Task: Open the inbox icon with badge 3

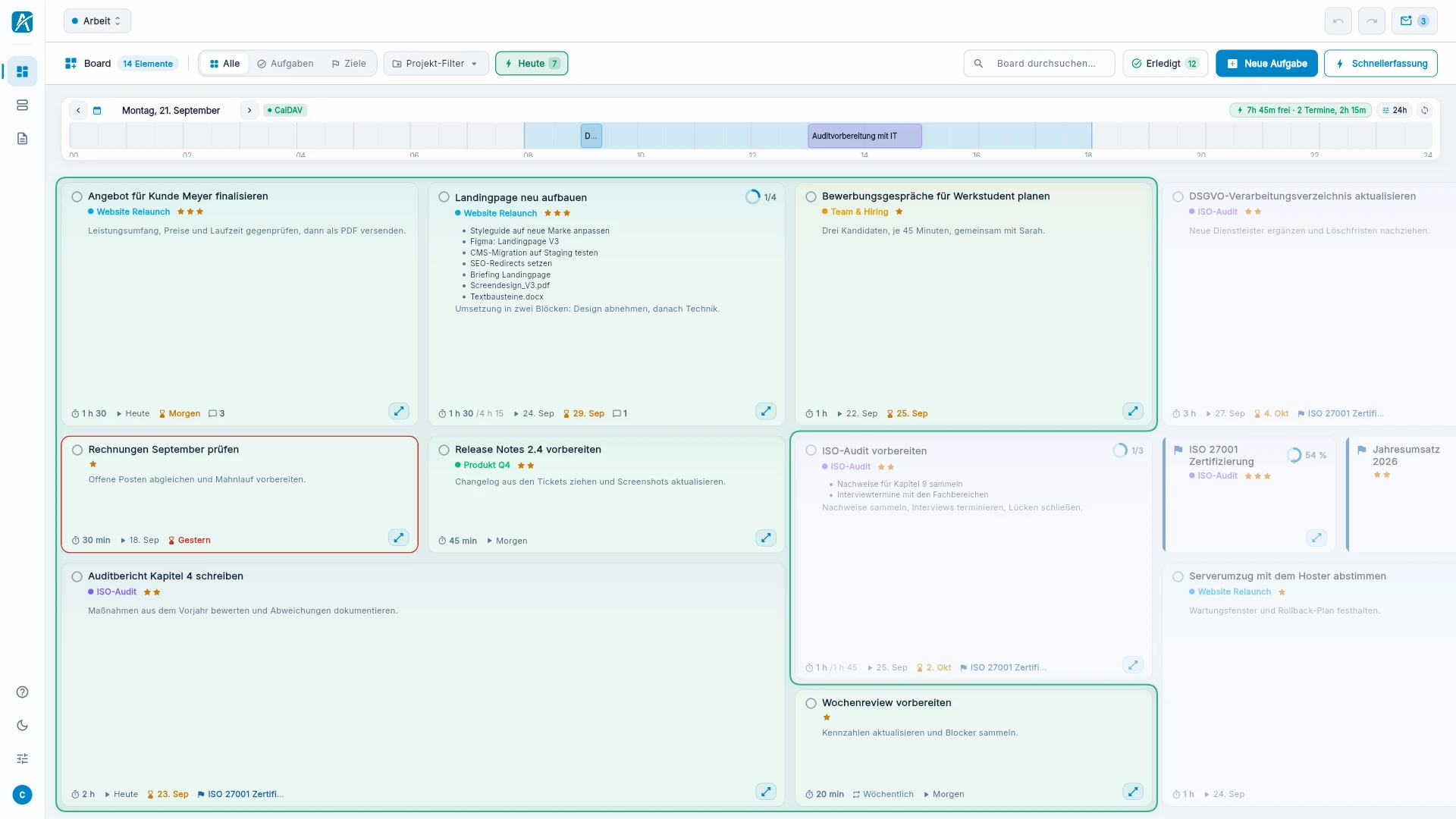Action: (1414, 21)
